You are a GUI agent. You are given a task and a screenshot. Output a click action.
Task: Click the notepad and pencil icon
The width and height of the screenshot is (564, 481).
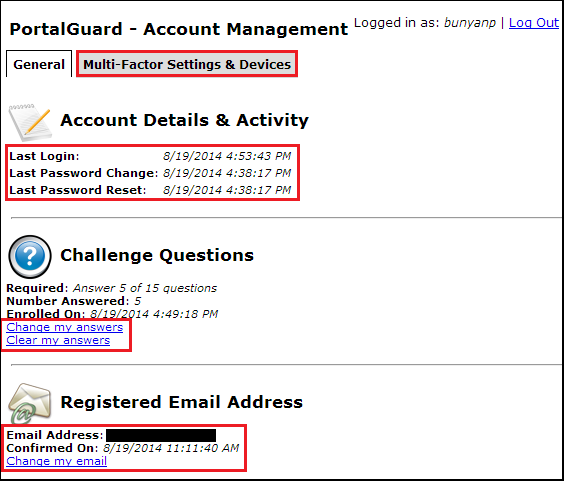coord(30,122)
